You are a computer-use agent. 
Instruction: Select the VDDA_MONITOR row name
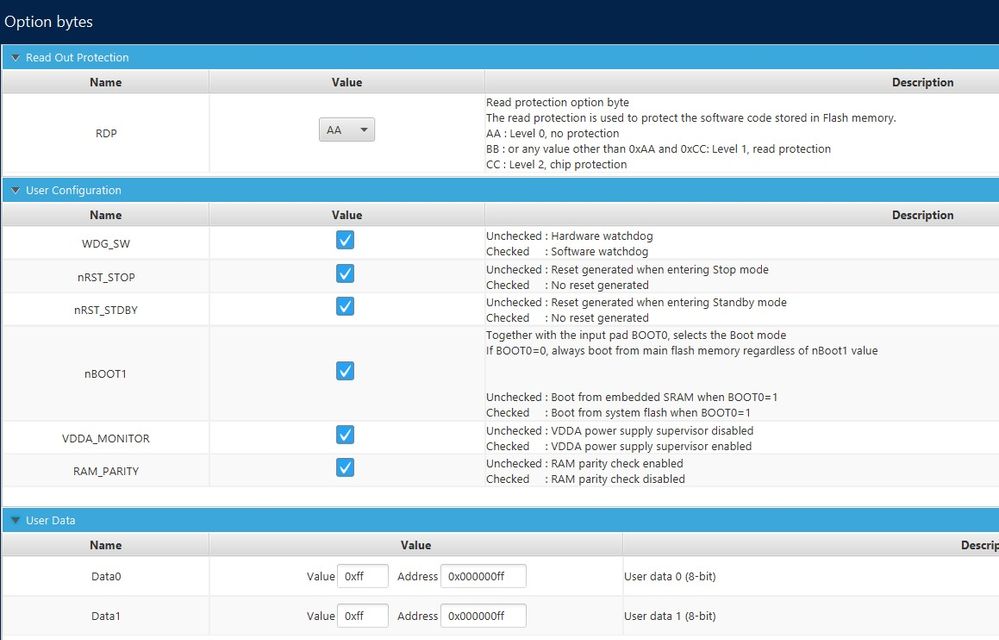[x=106, y=439]
